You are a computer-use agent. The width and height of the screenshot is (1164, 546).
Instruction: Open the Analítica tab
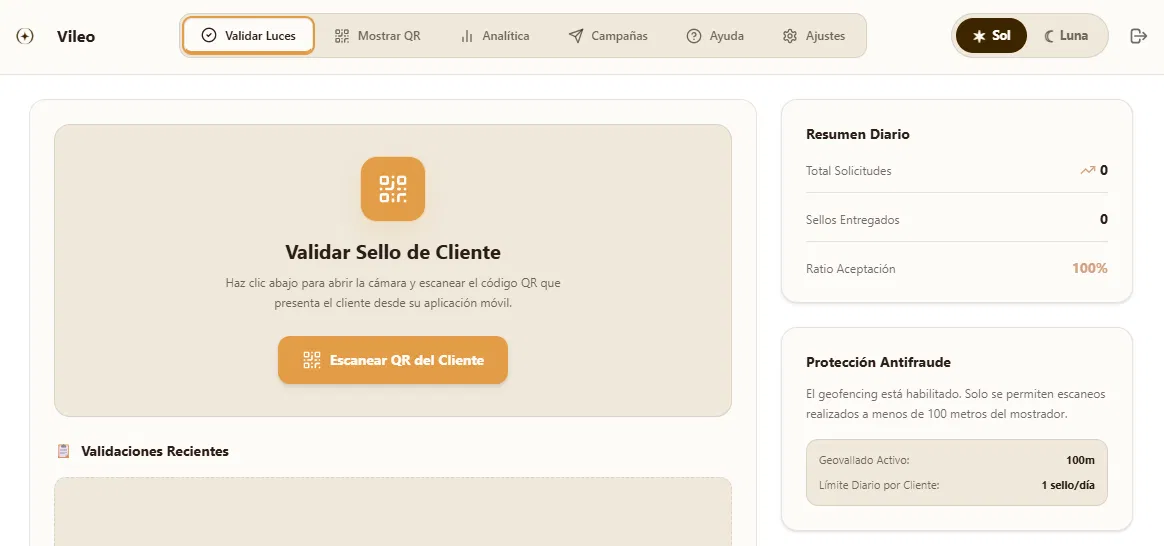(494, 36)
